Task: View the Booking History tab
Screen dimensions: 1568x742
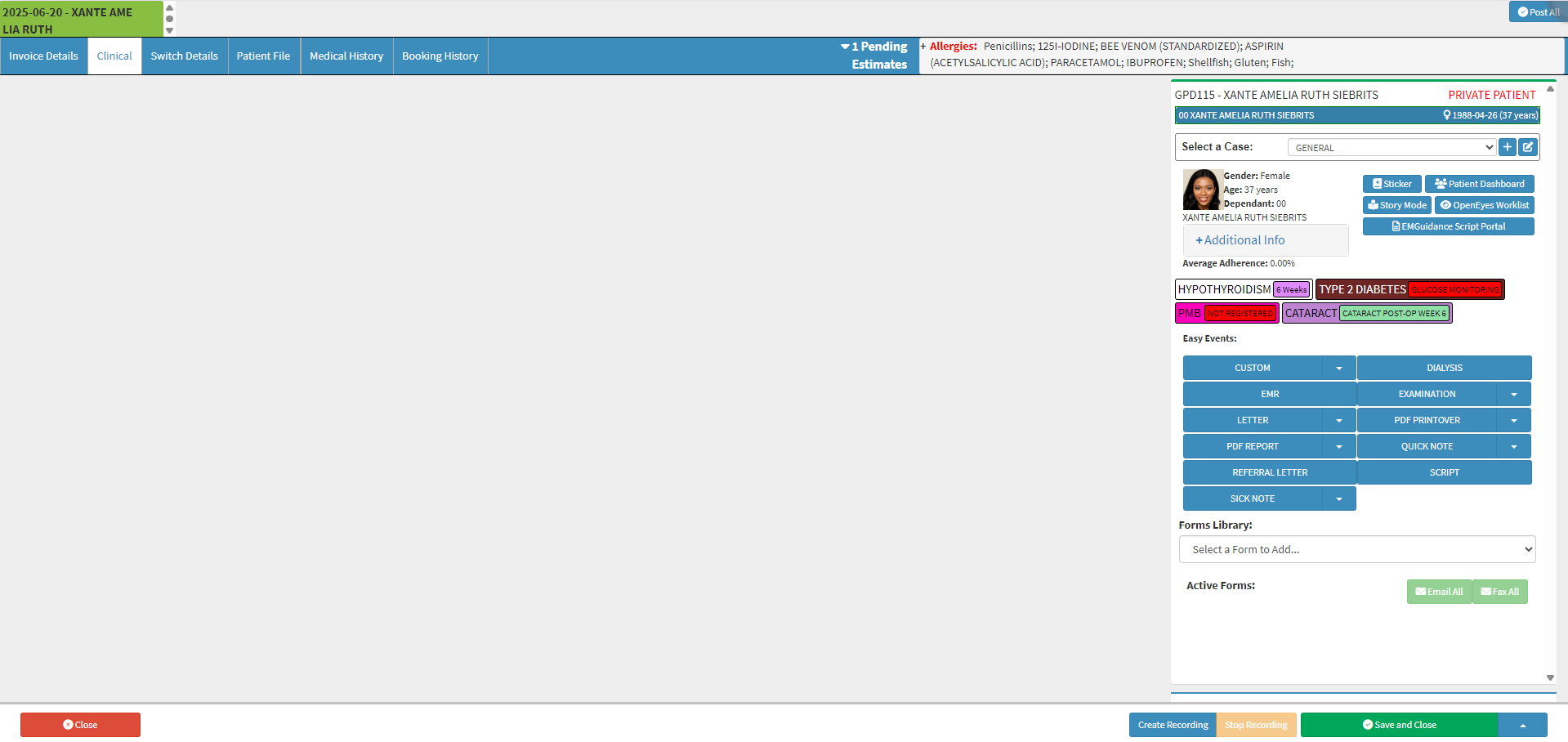Action: click(440, 56)
